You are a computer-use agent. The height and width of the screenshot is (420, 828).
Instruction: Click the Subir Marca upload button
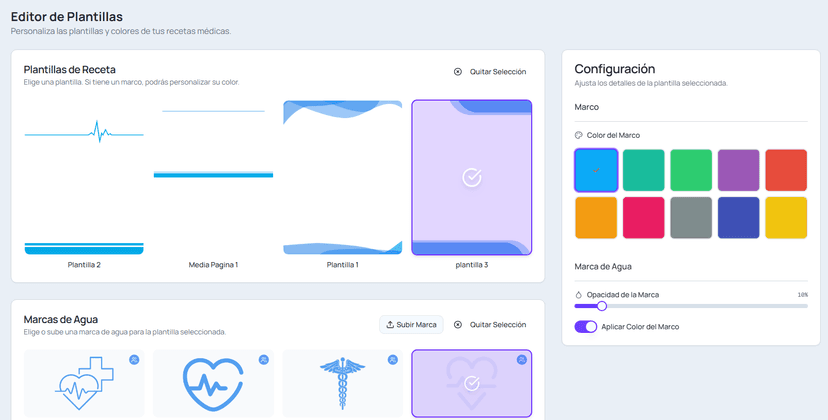pyautogui.click(x=411, y=325)
